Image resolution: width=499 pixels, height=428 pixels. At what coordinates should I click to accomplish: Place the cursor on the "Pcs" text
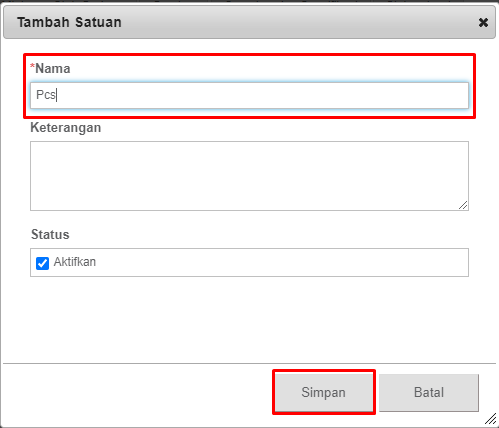(46, 95)
